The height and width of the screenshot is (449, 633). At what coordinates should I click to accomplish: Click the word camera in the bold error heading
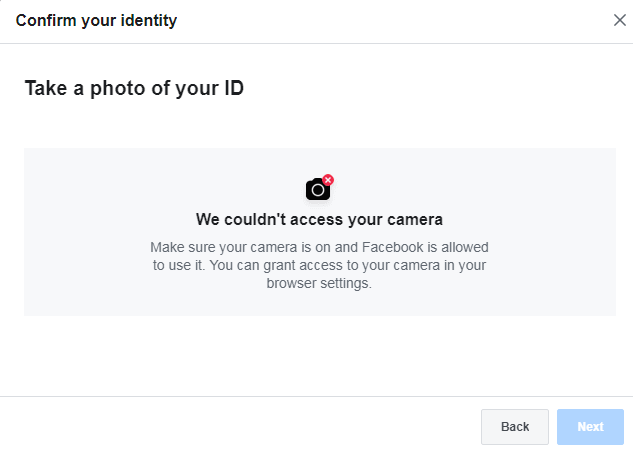415,220
